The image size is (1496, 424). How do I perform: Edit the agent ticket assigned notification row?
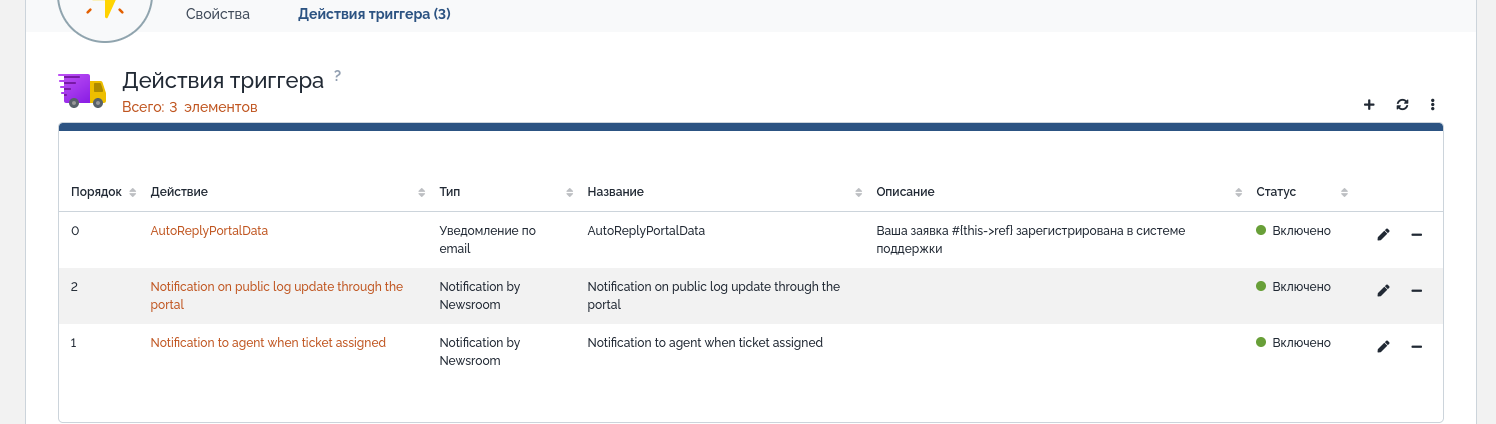pos(1383,346)
